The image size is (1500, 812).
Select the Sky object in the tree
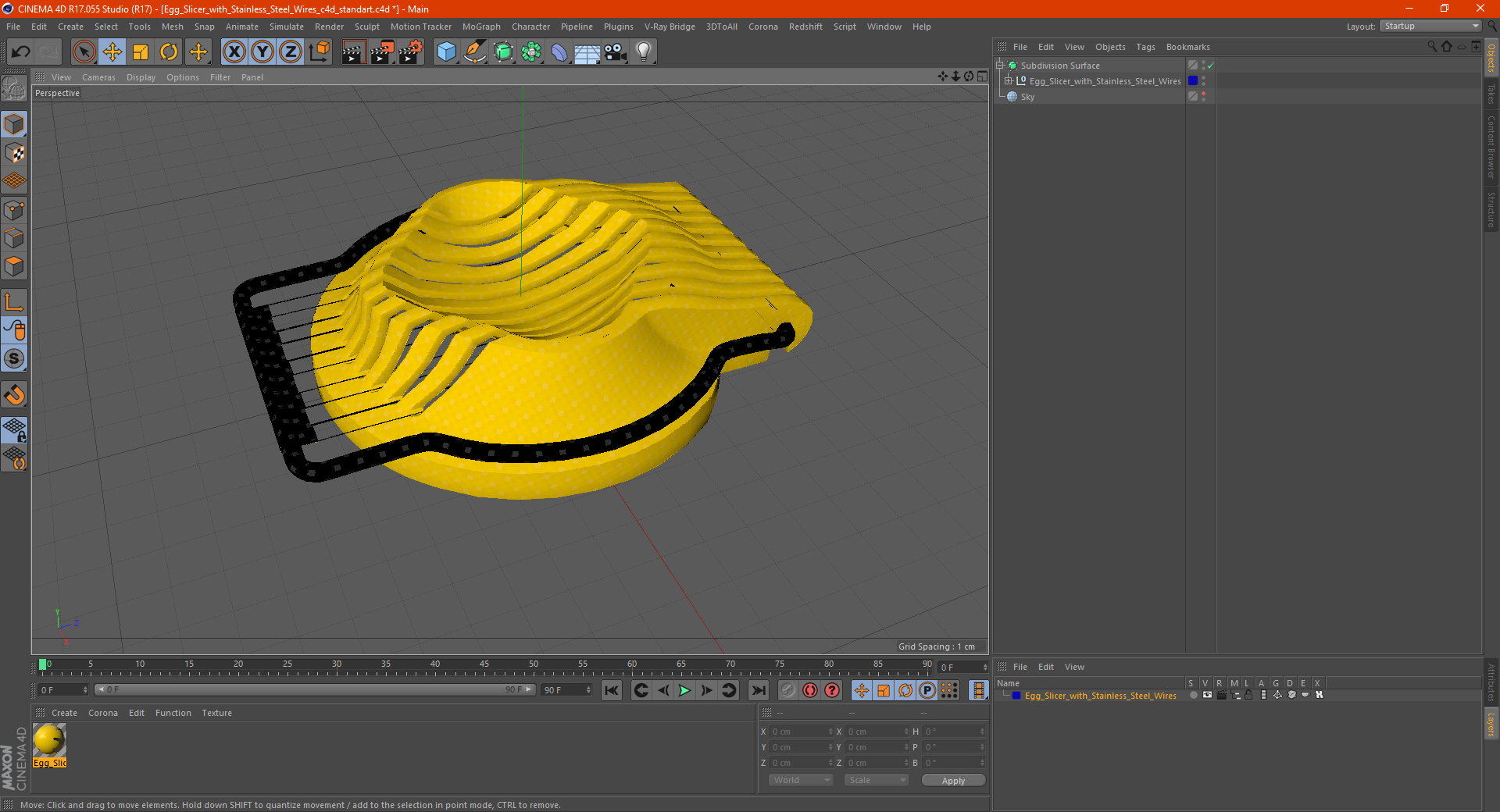[1027, 97]
